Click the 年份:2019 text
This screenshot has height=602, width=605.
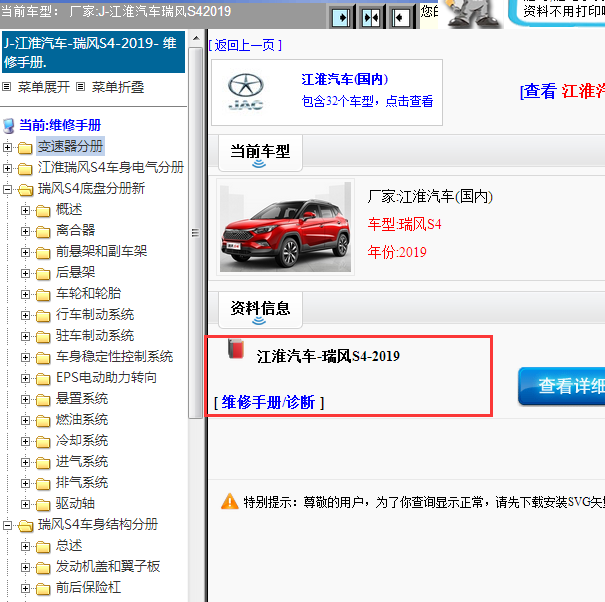pos(397,252)
